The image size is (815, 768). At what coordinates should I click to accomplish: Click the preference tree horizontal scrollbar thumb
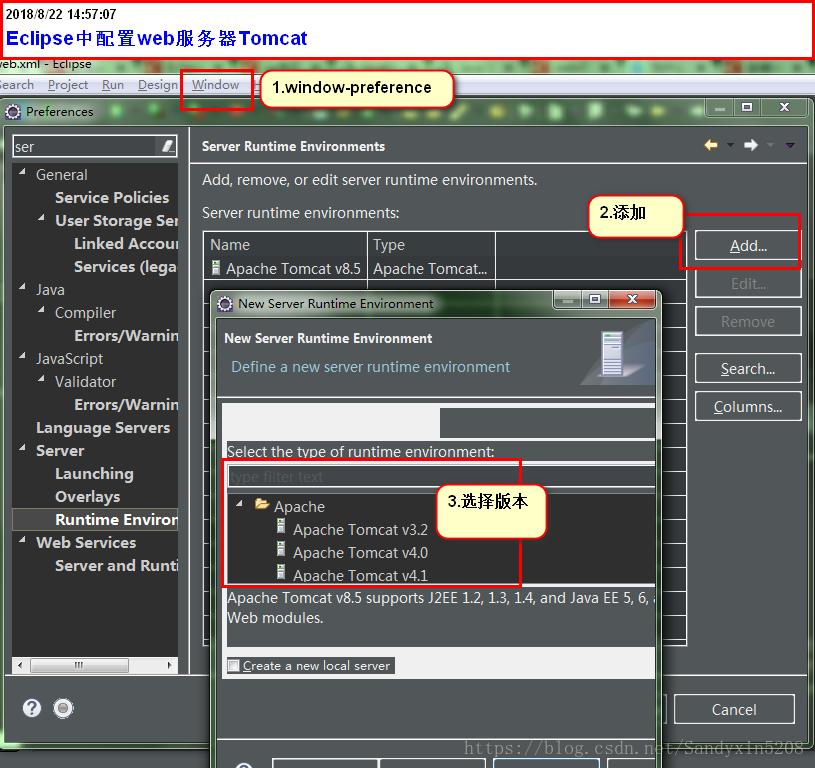79,665
